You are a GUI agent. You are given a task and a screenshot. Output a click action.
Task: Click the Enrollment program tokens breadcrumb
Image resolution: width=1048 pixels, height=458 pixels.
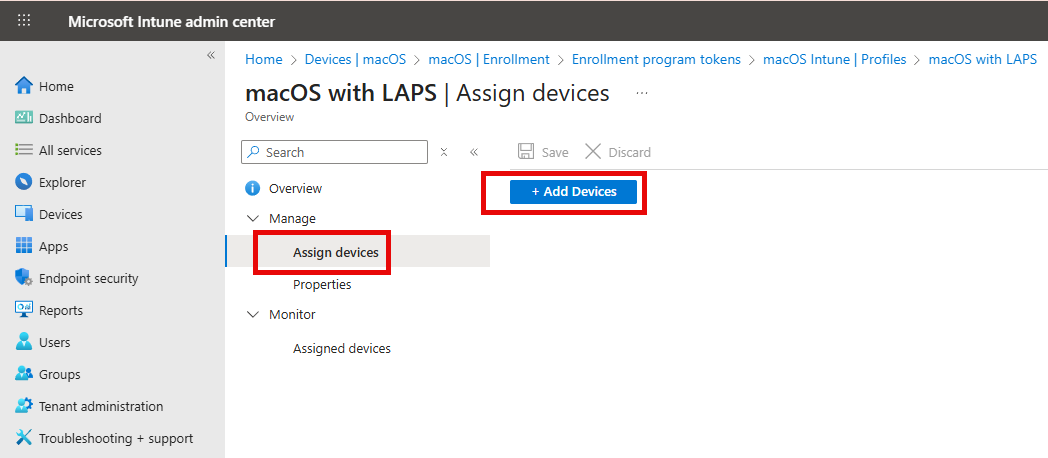click(x=656, y=59)
